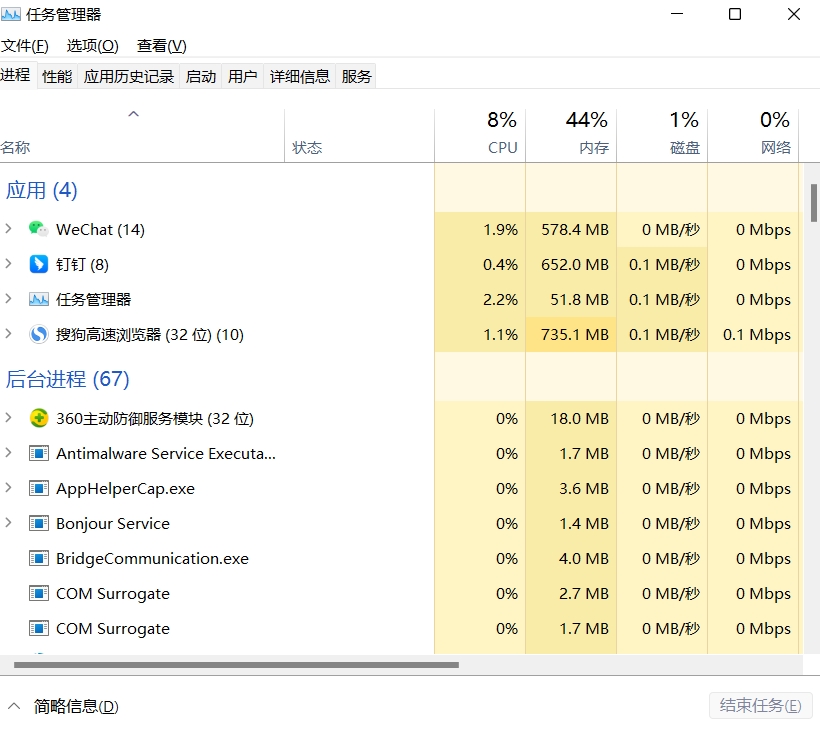Image resolution: width=820 pixels, height=731 pixels.
Task: Click the 钉钉 (DingTalk) process icon
Action: coord(38,264)
